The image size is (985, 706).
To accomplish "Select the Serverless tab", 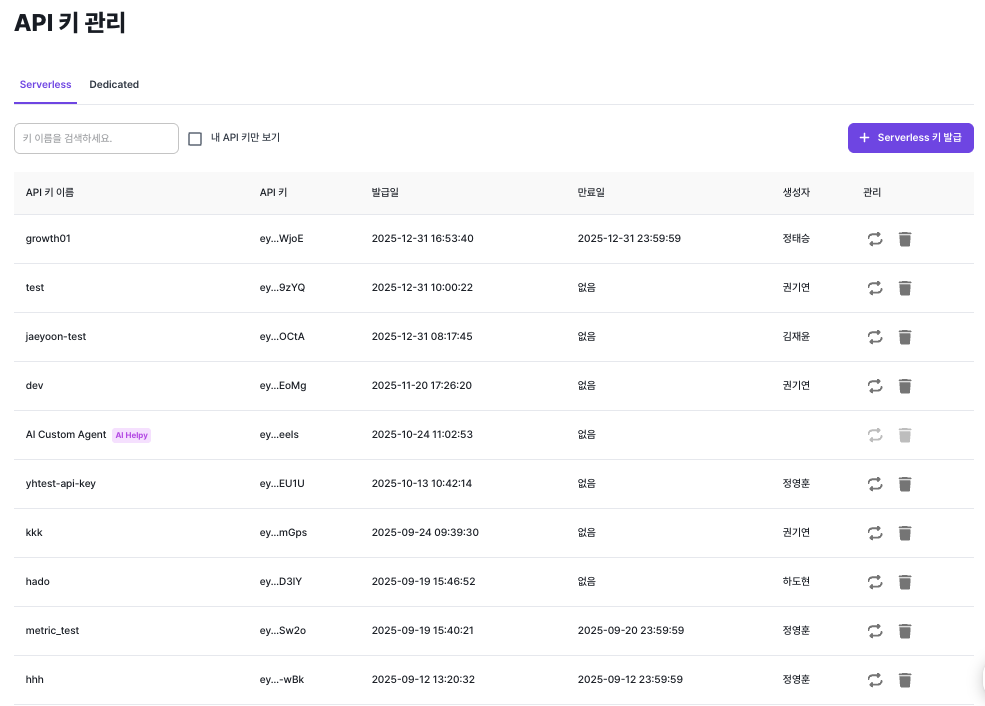I will click(46, 85).
